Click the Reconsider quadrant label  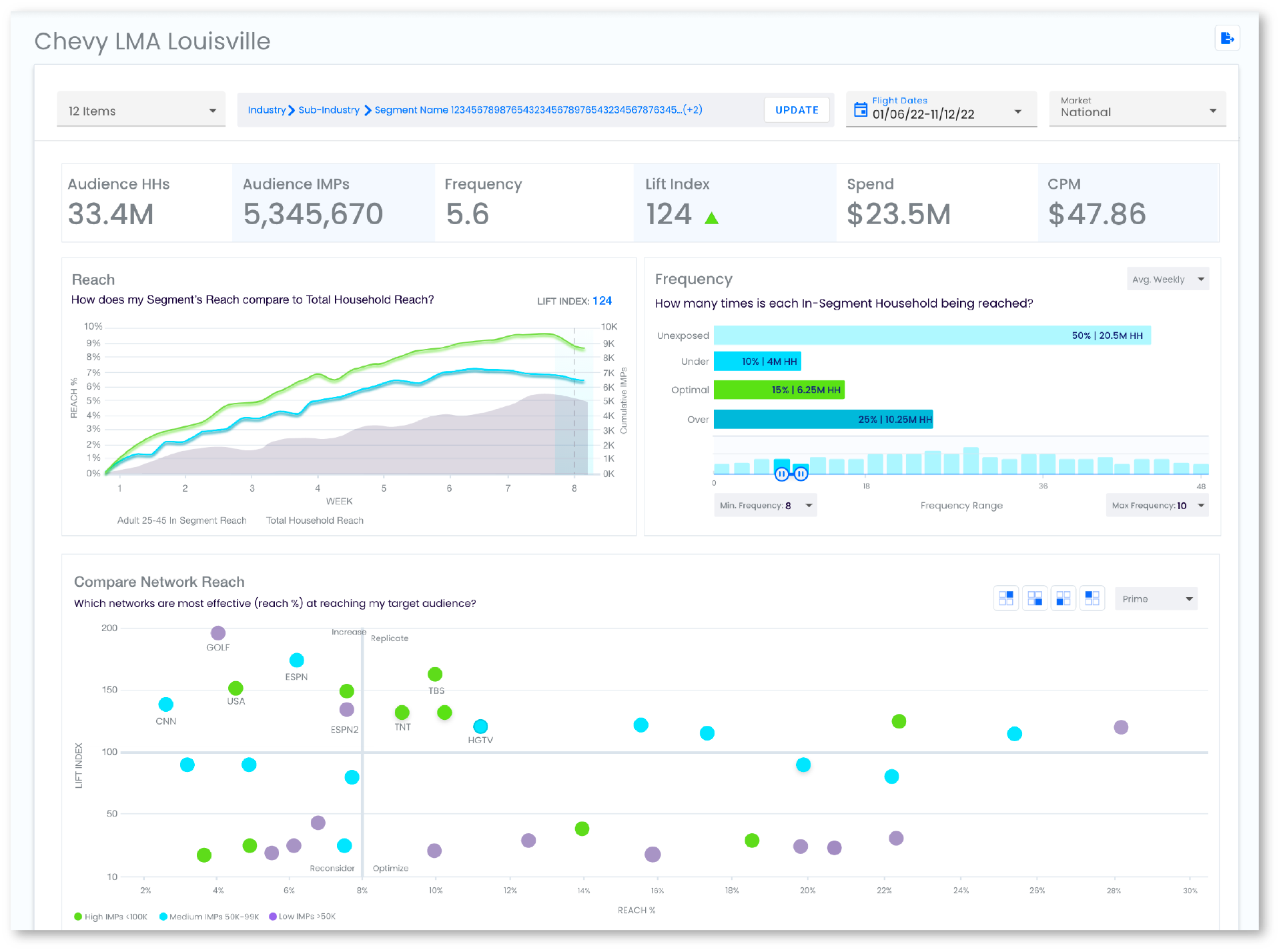click(x=332, y=868)
